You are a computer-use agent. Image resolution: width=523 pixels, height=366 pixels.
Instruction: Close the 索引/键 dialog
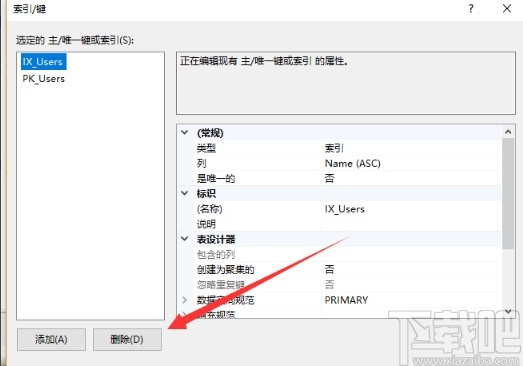point(507,9)
